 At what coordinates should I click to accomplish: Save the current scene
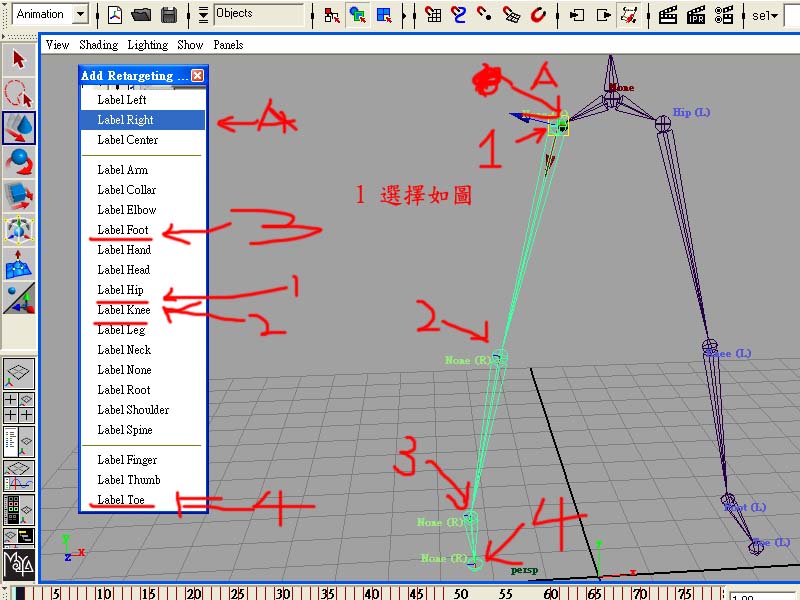point(169,15)
